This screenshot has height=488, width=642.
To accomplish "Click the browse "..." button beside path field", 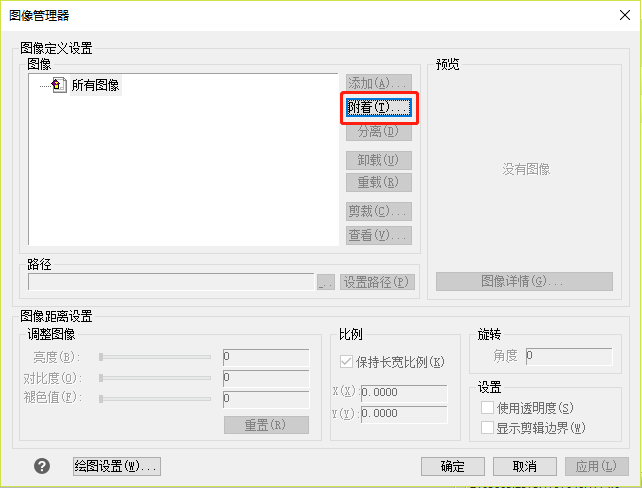I will [x=326, y=282].
